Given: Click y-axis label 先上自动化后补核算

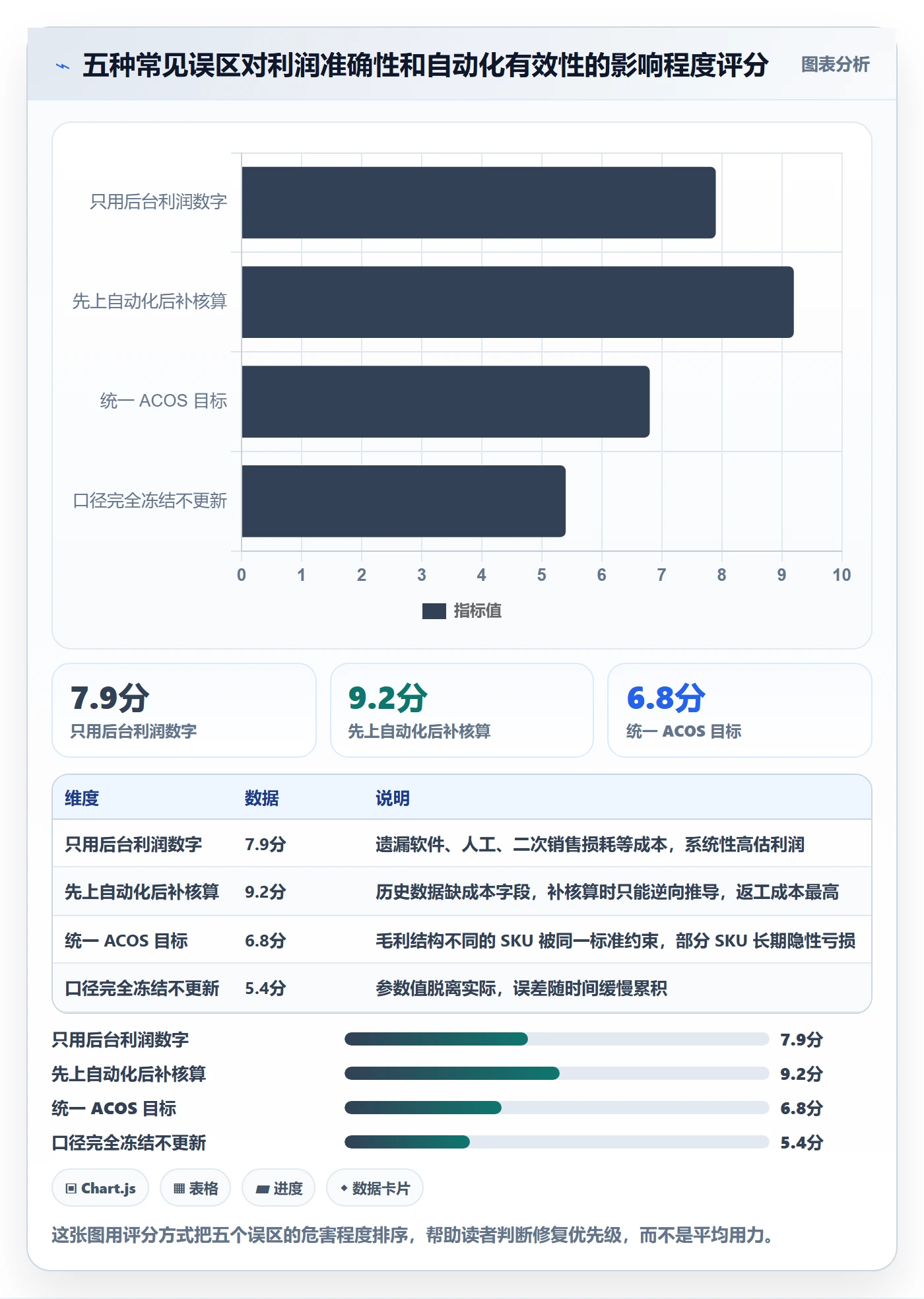Looking at the screenshot, I should [x=150, y=302].
